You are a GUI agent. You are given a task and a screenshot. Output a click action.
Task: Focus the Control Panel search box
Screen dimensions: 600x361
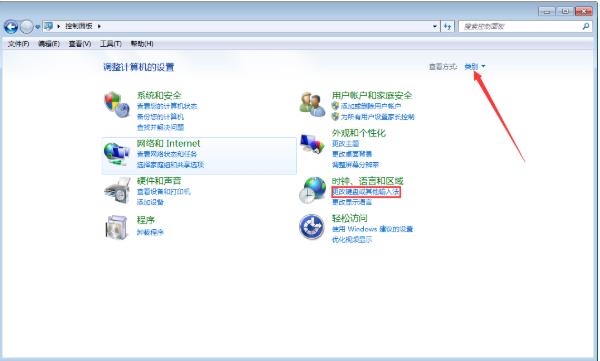pos(520,26)
